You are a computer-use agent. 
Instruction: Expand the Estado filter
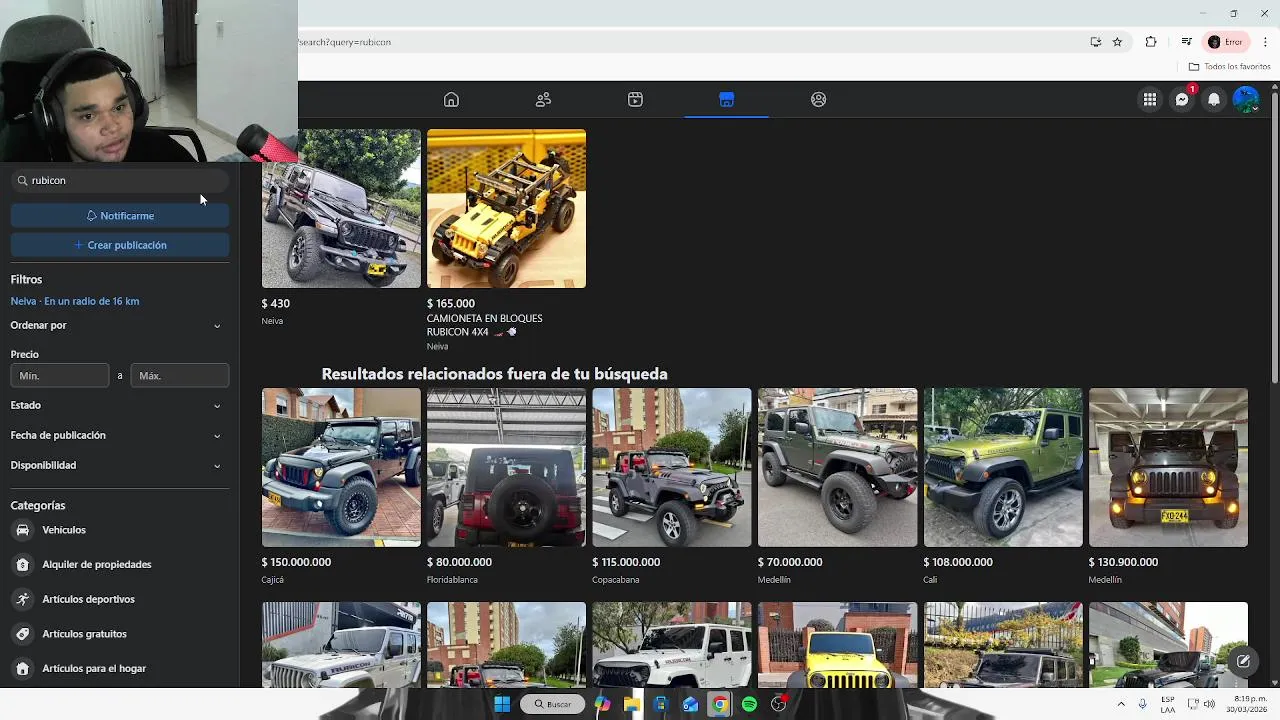(x=119, y=405)
